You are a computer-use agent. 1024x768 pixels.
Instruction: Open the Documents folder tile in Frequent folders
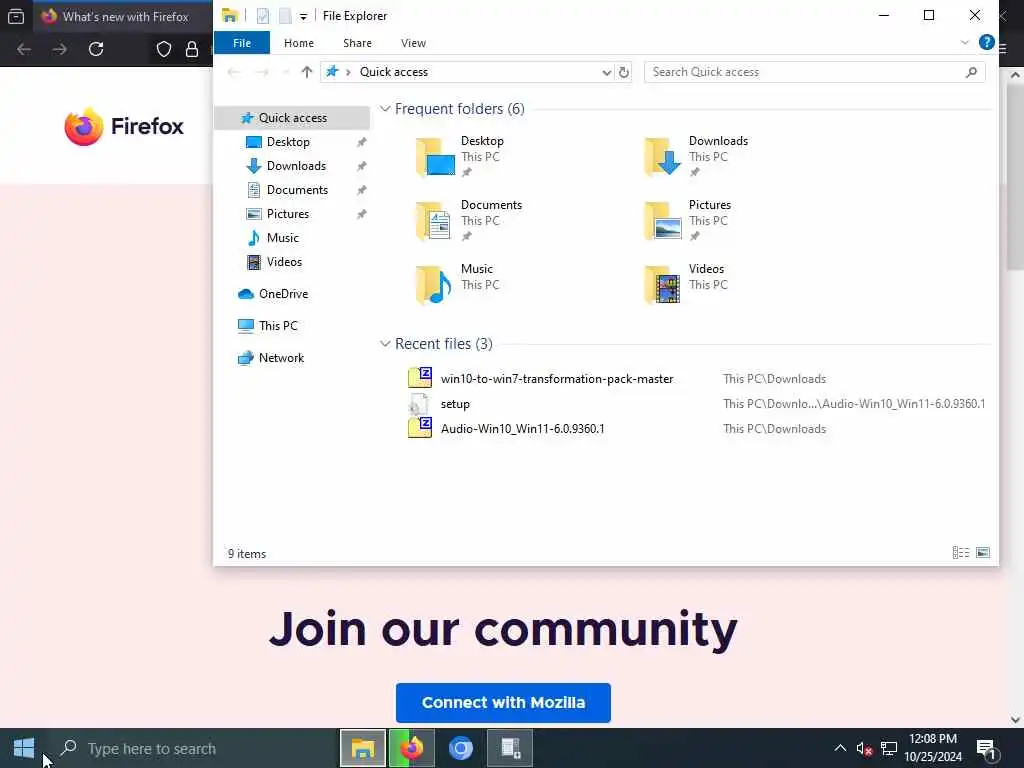tap(470, 221)
